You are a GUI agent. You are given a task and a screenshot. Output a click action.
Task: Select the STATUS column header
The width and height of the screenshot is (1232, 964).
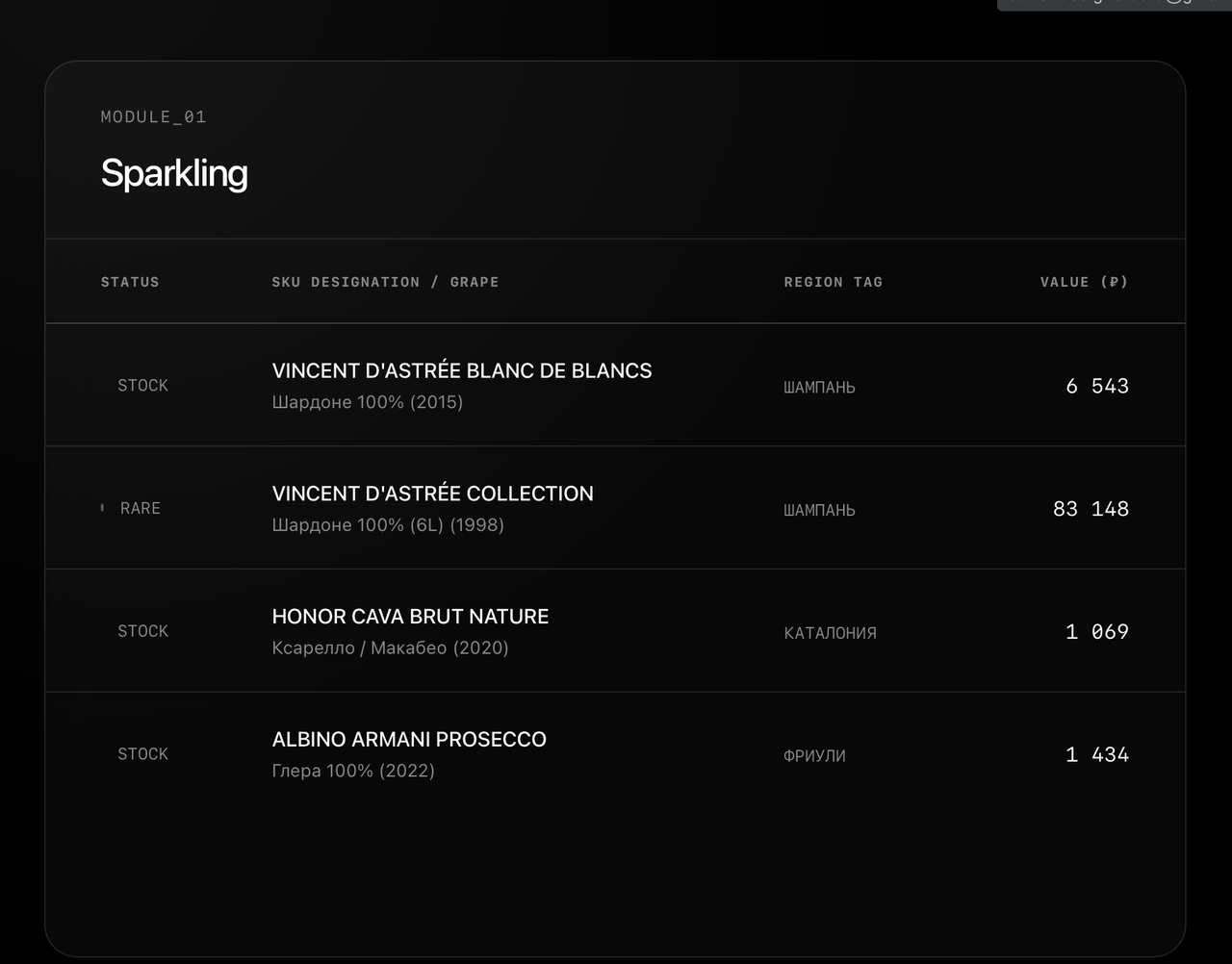[130, 282]
